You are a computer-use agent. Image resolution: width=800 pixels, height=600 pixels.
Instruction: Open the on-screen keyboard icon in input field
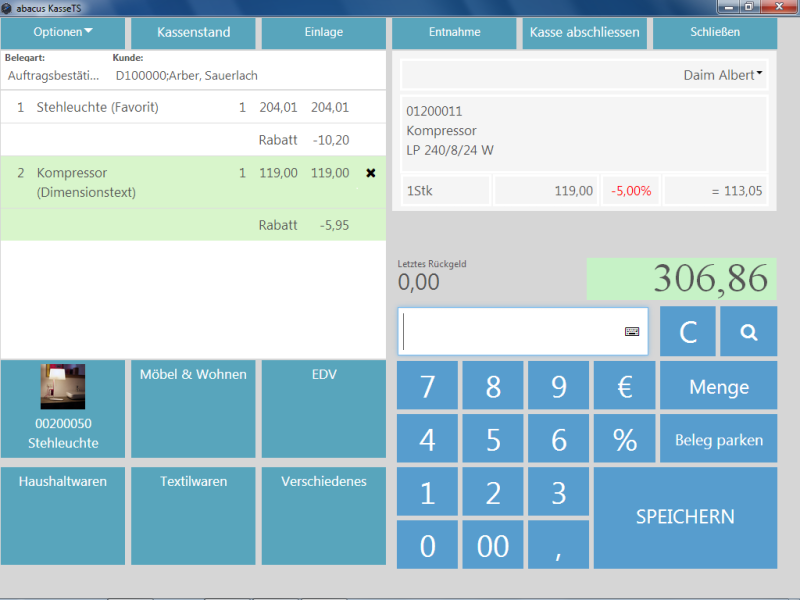(632, 332)
